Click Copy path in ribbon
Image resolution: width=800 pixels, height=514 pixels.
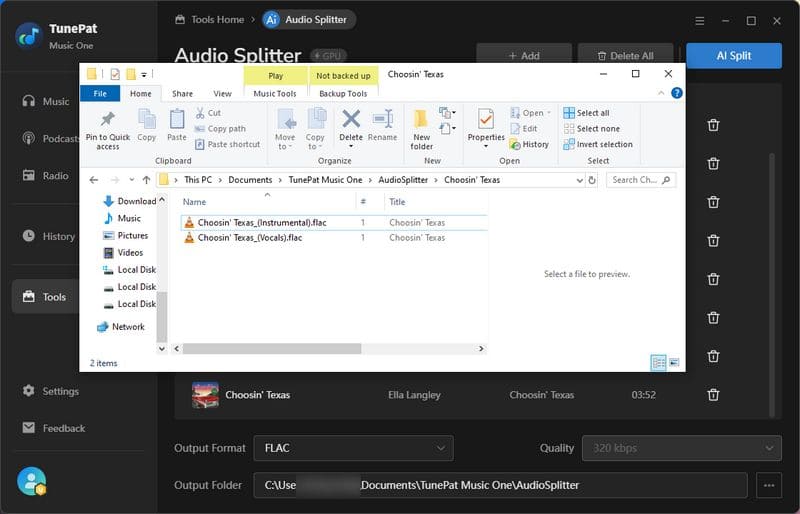click(x=220, y=129)
